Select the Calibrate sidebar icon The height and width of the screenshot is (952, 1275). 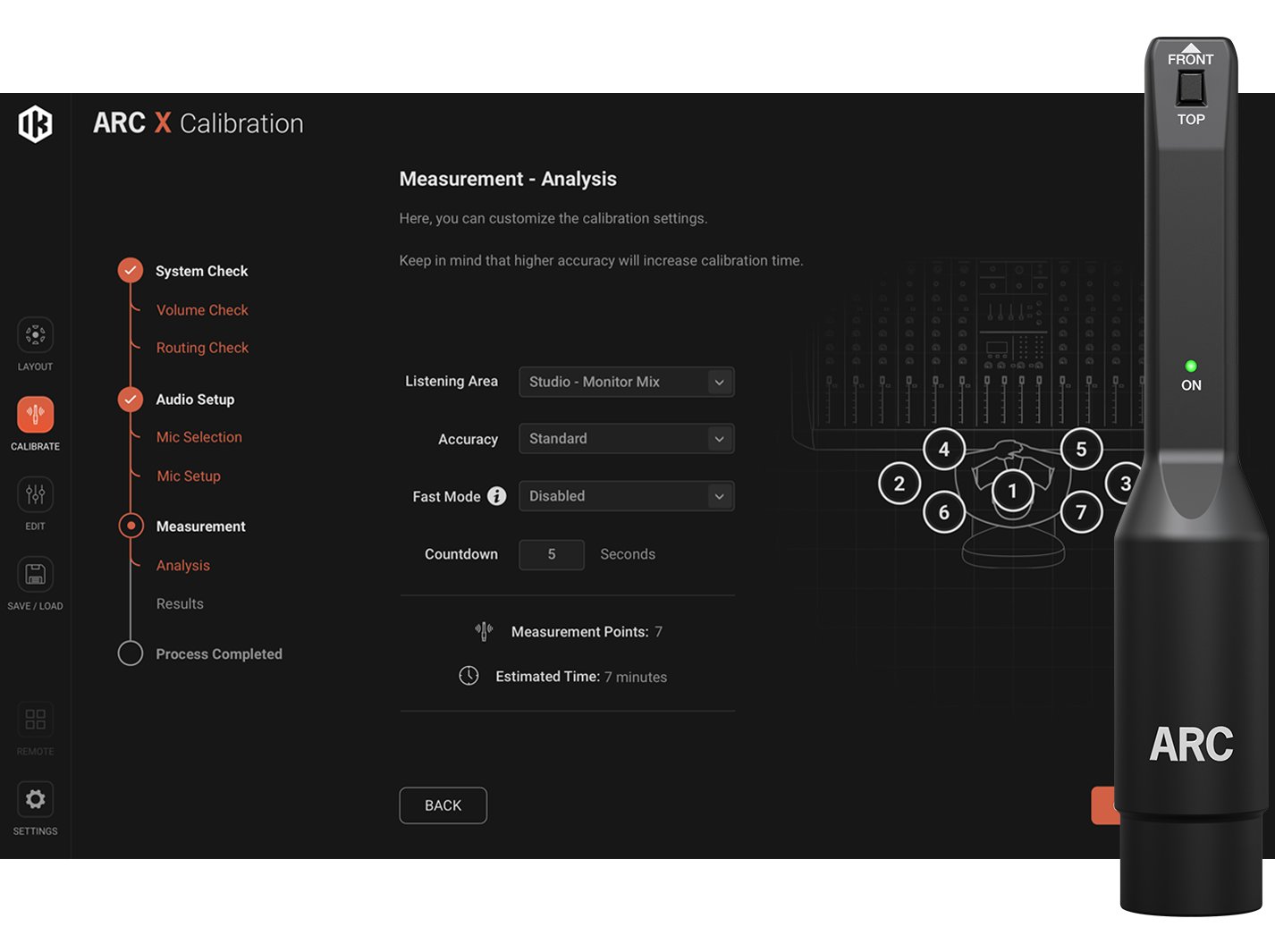point(35,415)
